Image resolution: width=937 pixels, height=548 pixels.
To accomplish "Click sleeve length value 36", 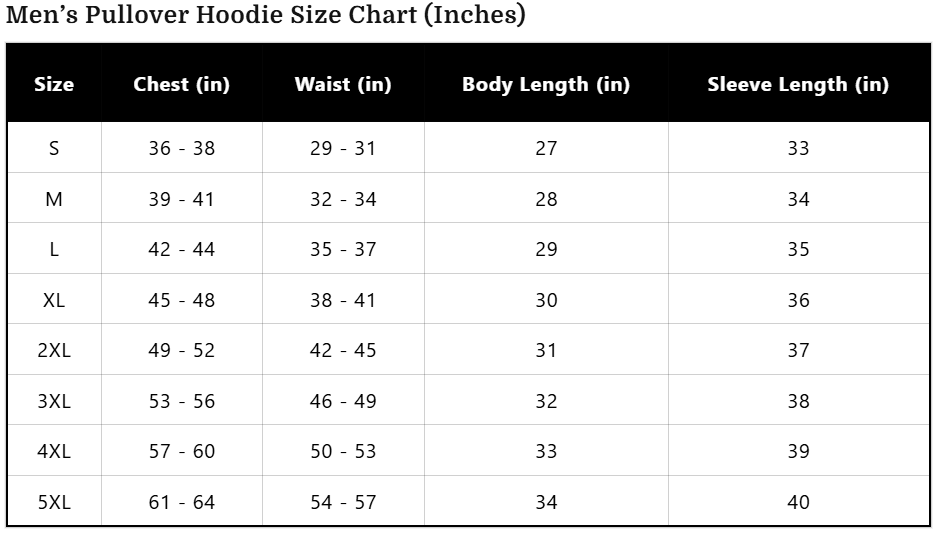I will pyautogui.click(x=798, y=300).
